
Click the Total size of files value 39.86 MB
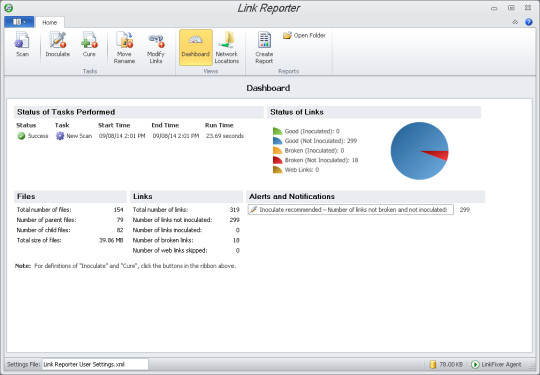coord(111,240)
